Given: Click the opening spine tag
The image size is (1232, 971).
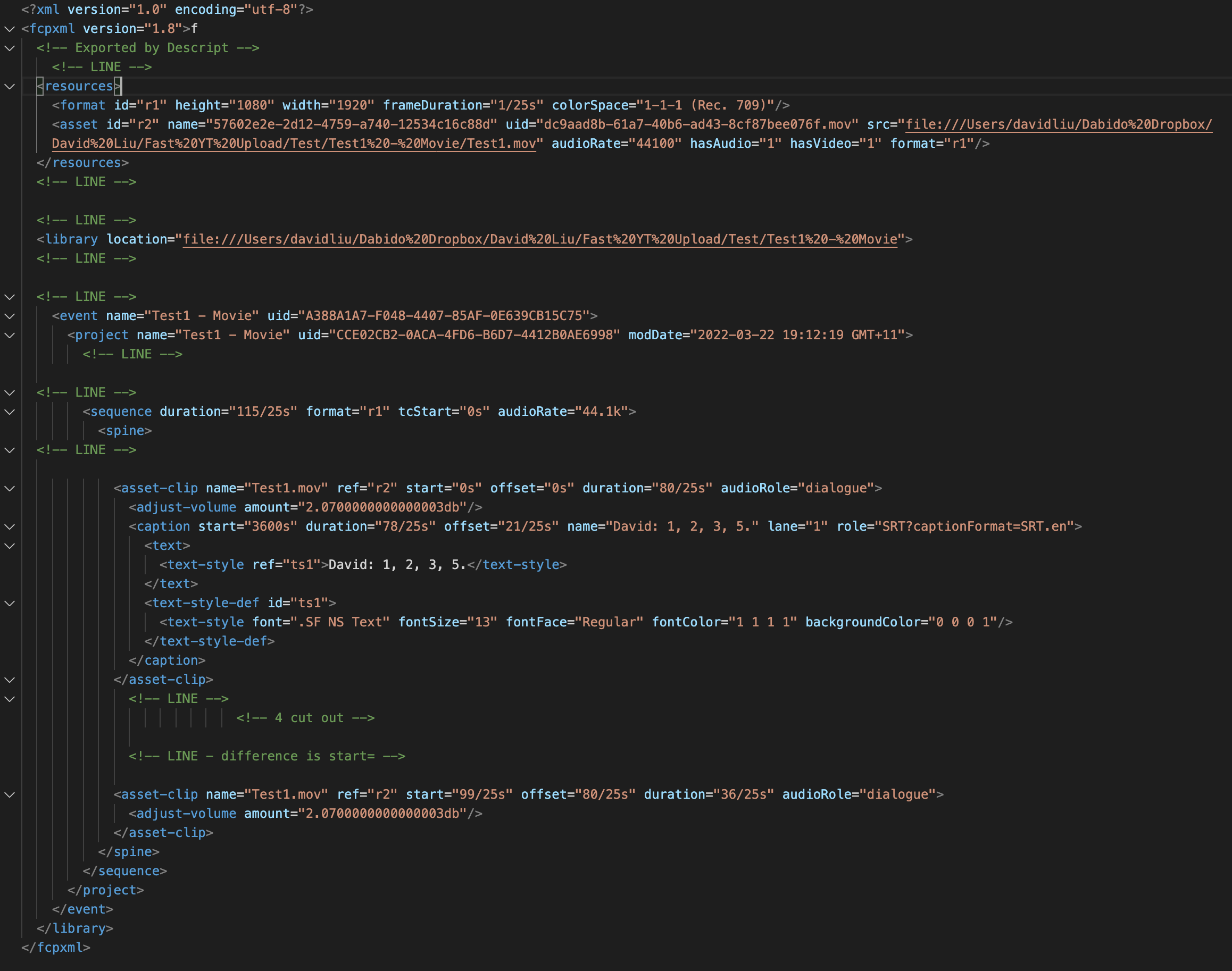Looking at the screenshot, I should [x=124, y=431].
